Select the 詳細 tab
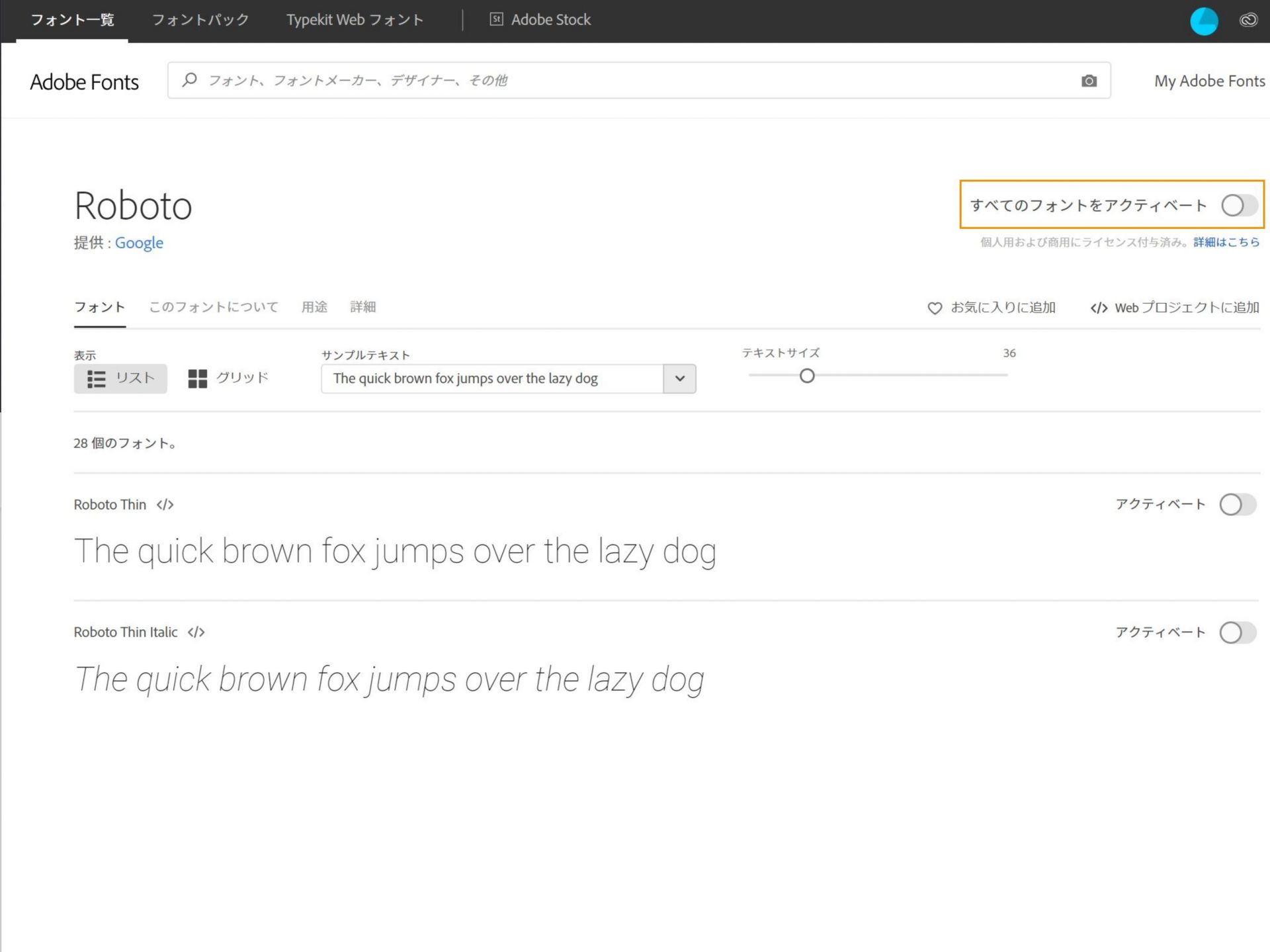1270x952 pixels. click(363, 307)
